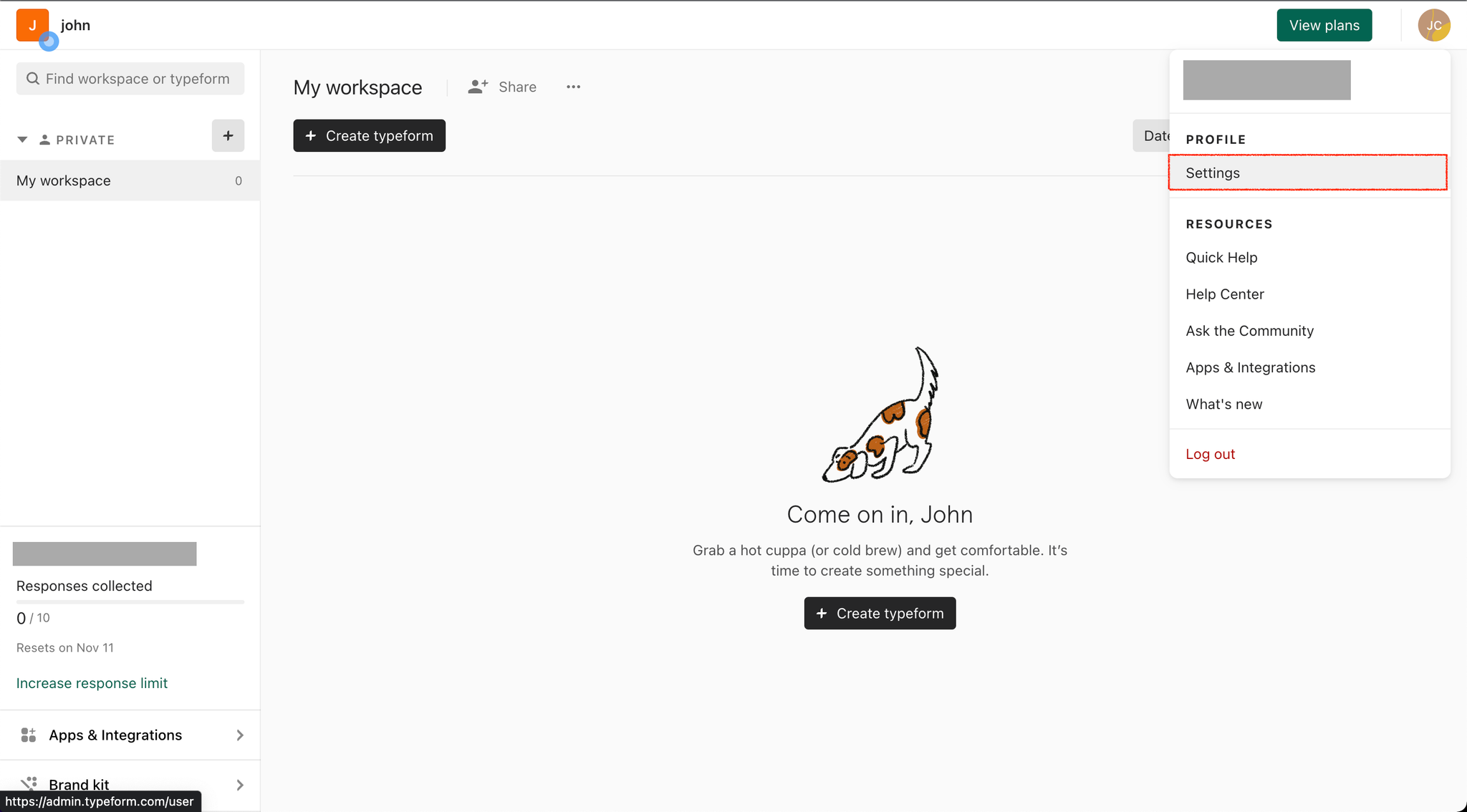Viewport: 1467px width, 812px height.
Task: Click the 0 / 10 response count
Action: click(33, 618)
